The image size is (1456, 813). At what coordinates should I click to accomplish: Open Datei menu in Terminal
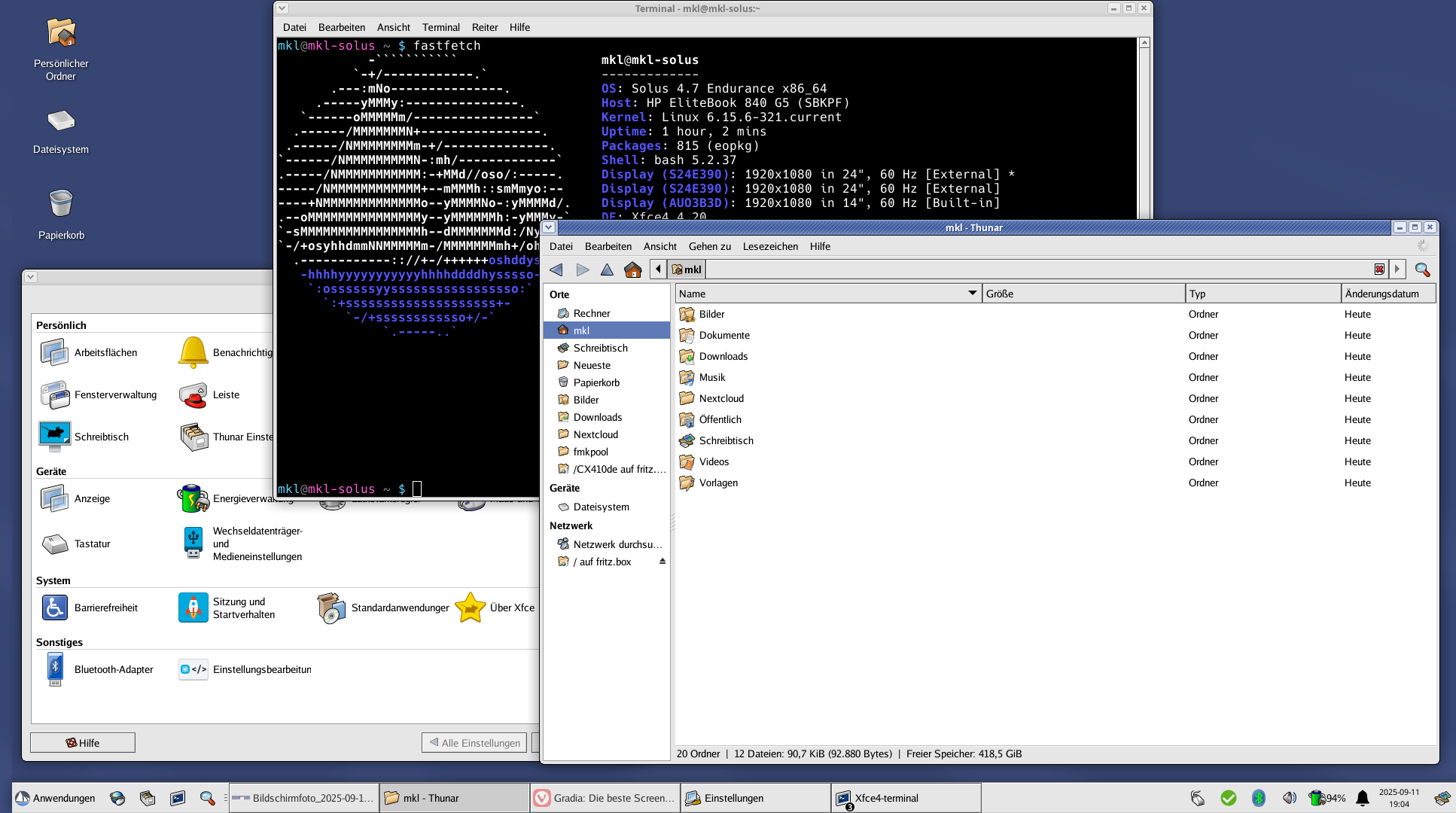pyautogui.click(x=294, y=27)
